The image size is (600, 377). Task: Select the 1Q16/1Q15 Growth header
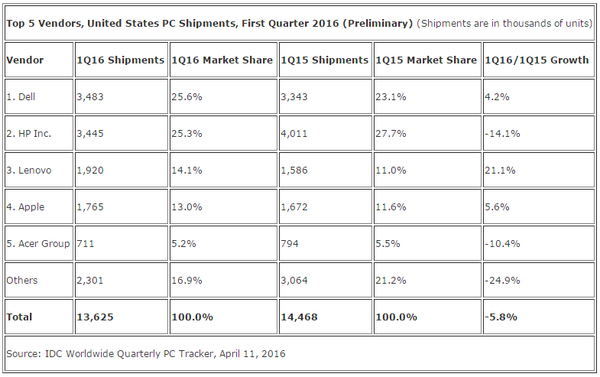click(x=539, y=60)
